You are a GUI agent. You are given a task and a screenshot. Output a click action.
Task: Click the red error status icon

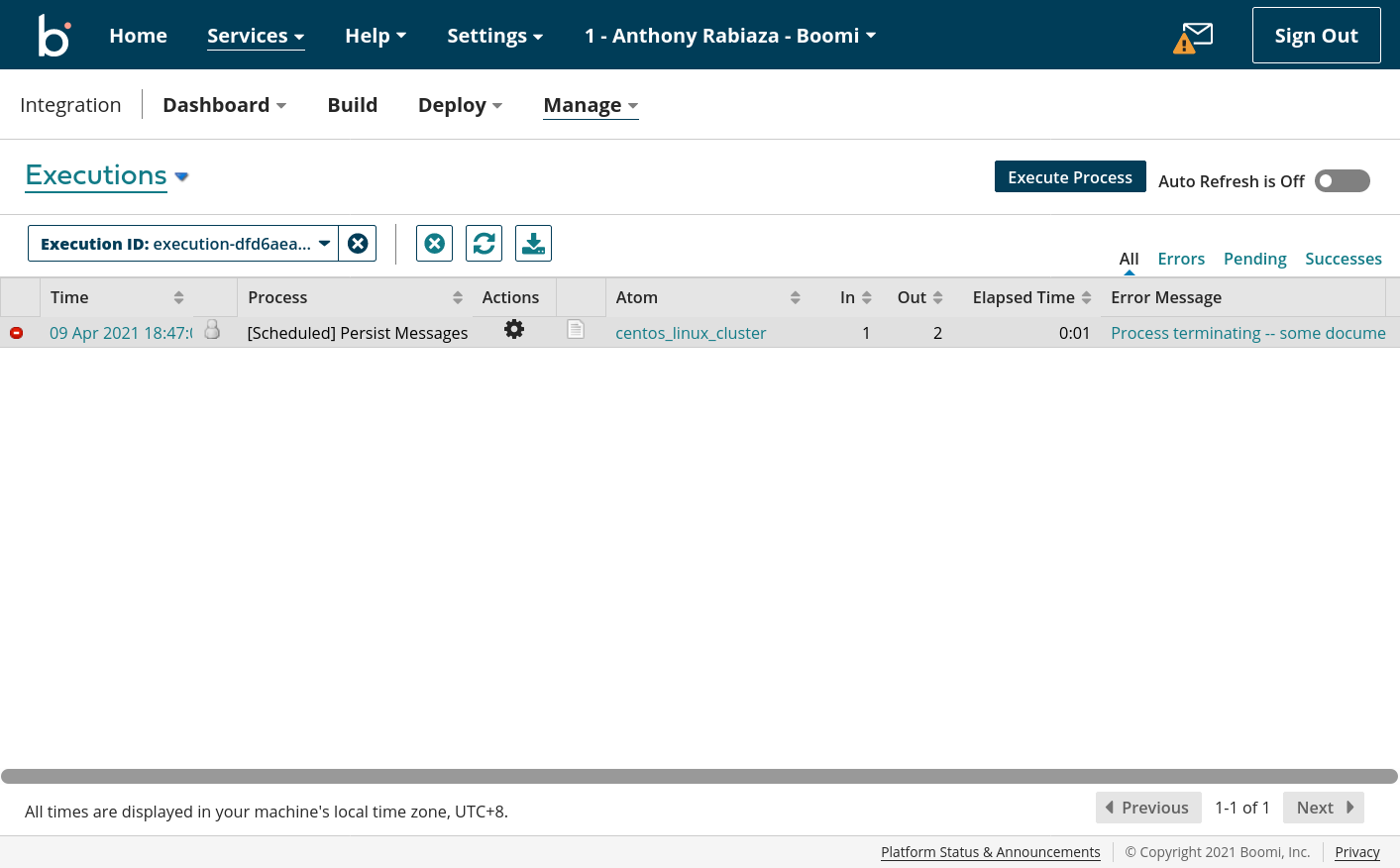tap(17, 333)
